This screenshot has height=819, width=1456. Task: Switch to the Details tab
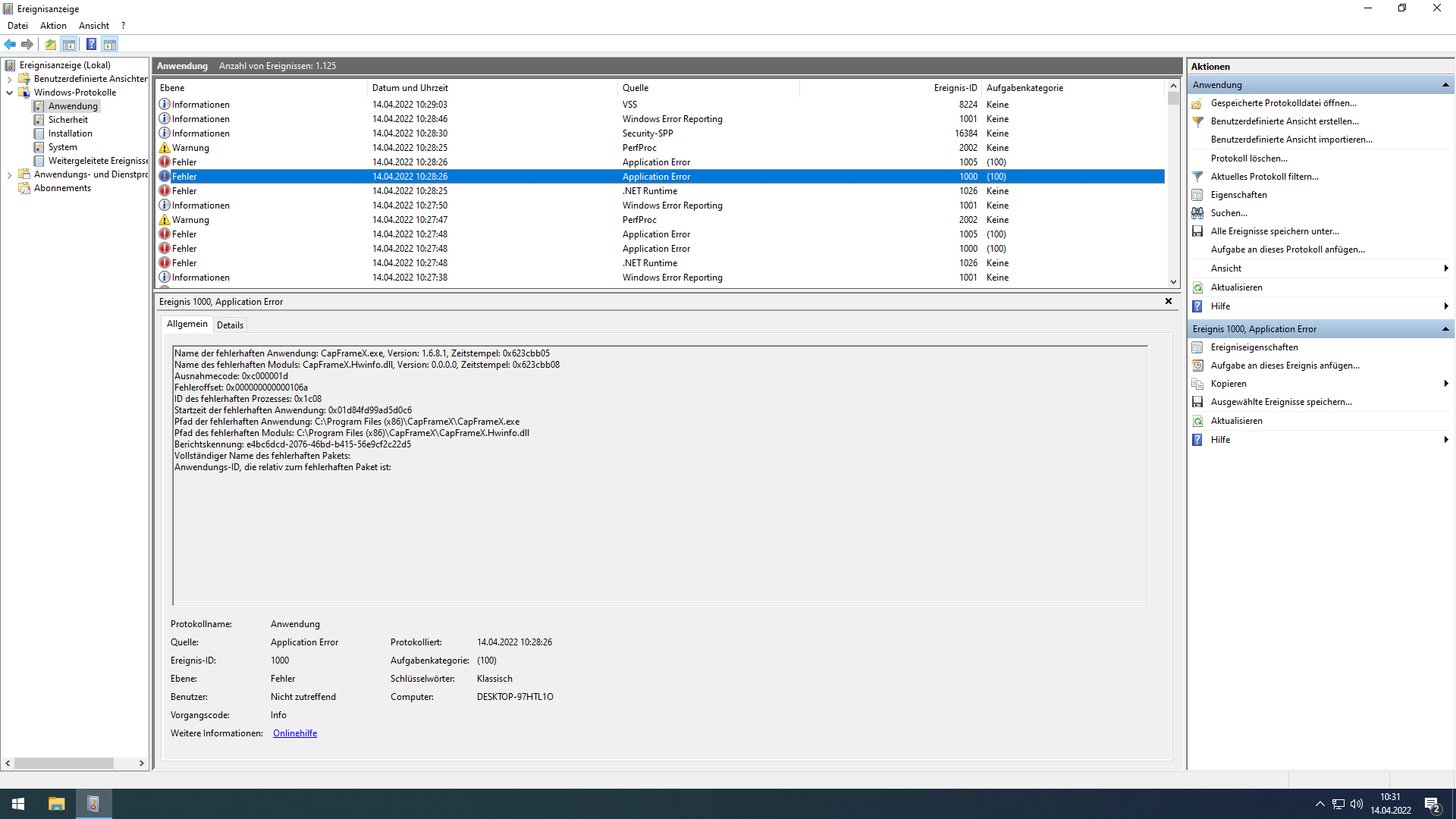click(x=230, y=325)
